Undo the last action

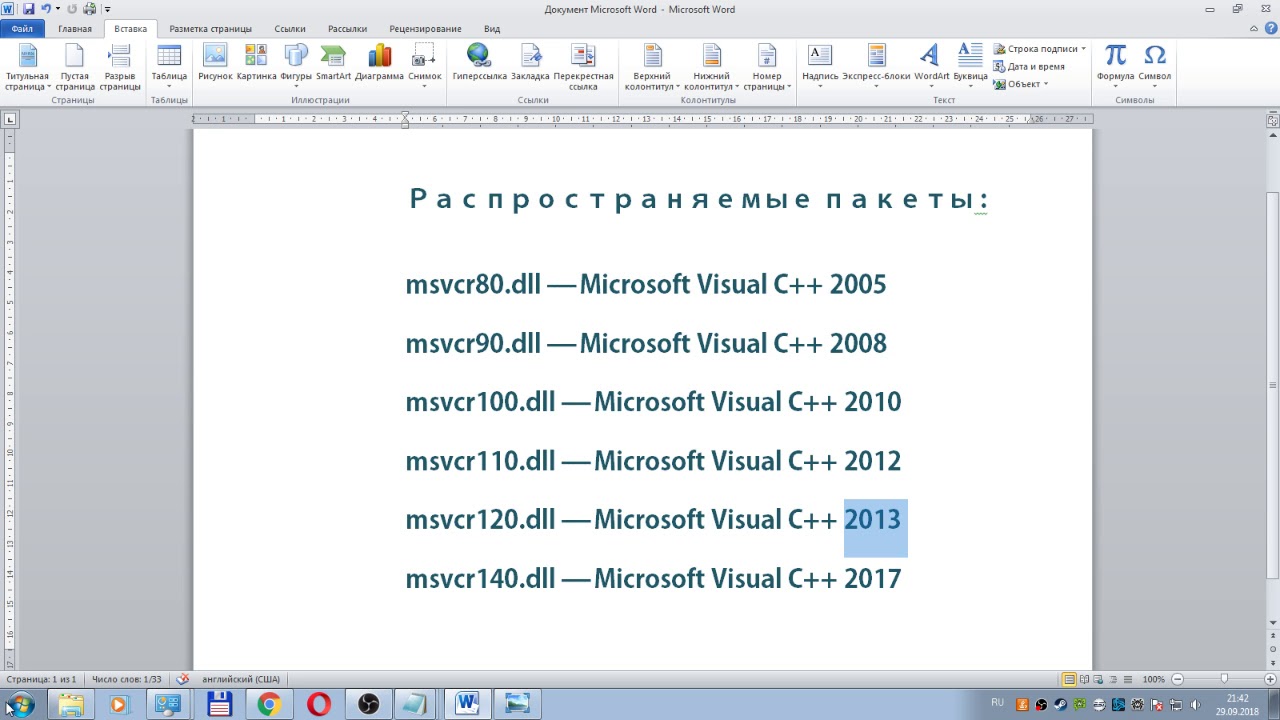click(46, 9)
